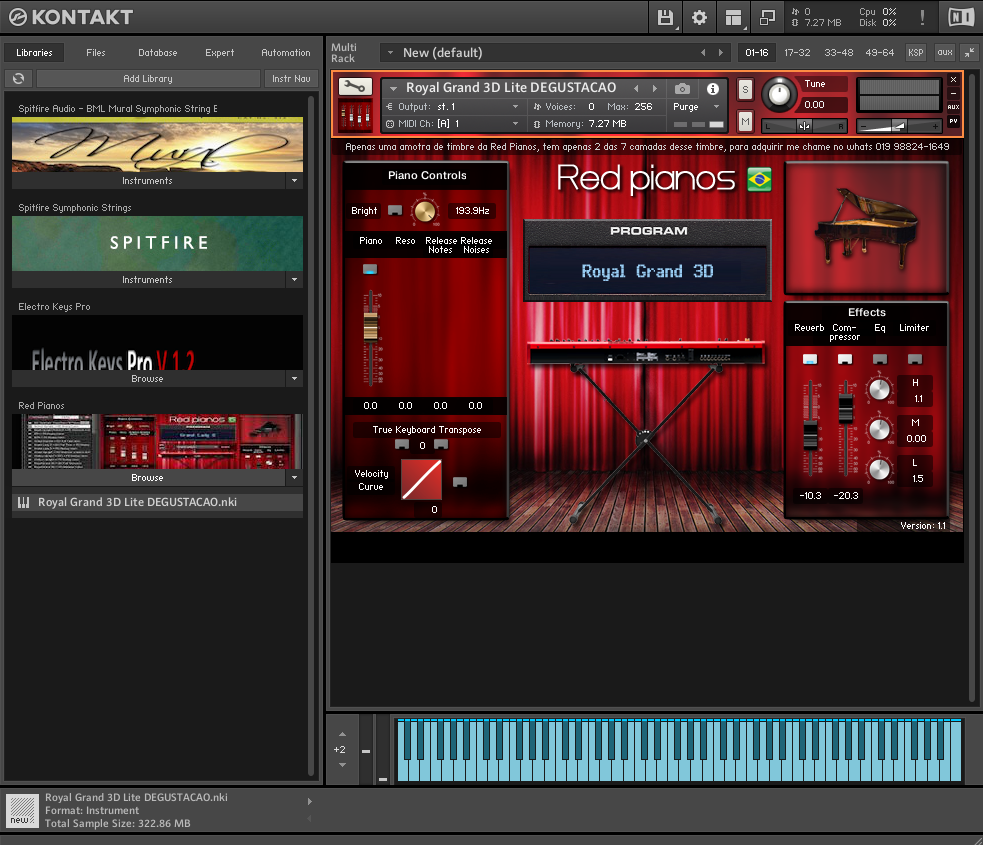This screenshot has width=983, height=845.
Task: Click Browse under Red Pianos library
Action: [147, 478]
